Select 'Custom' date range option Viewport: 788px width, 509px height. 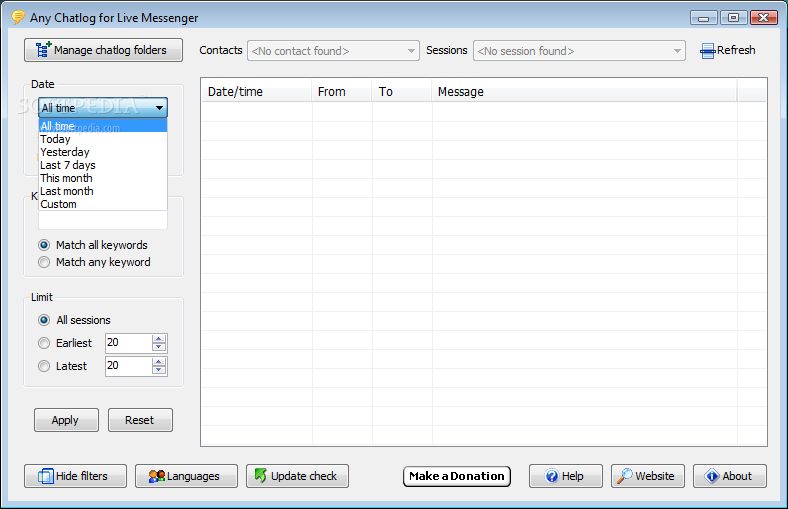point(103,204)
